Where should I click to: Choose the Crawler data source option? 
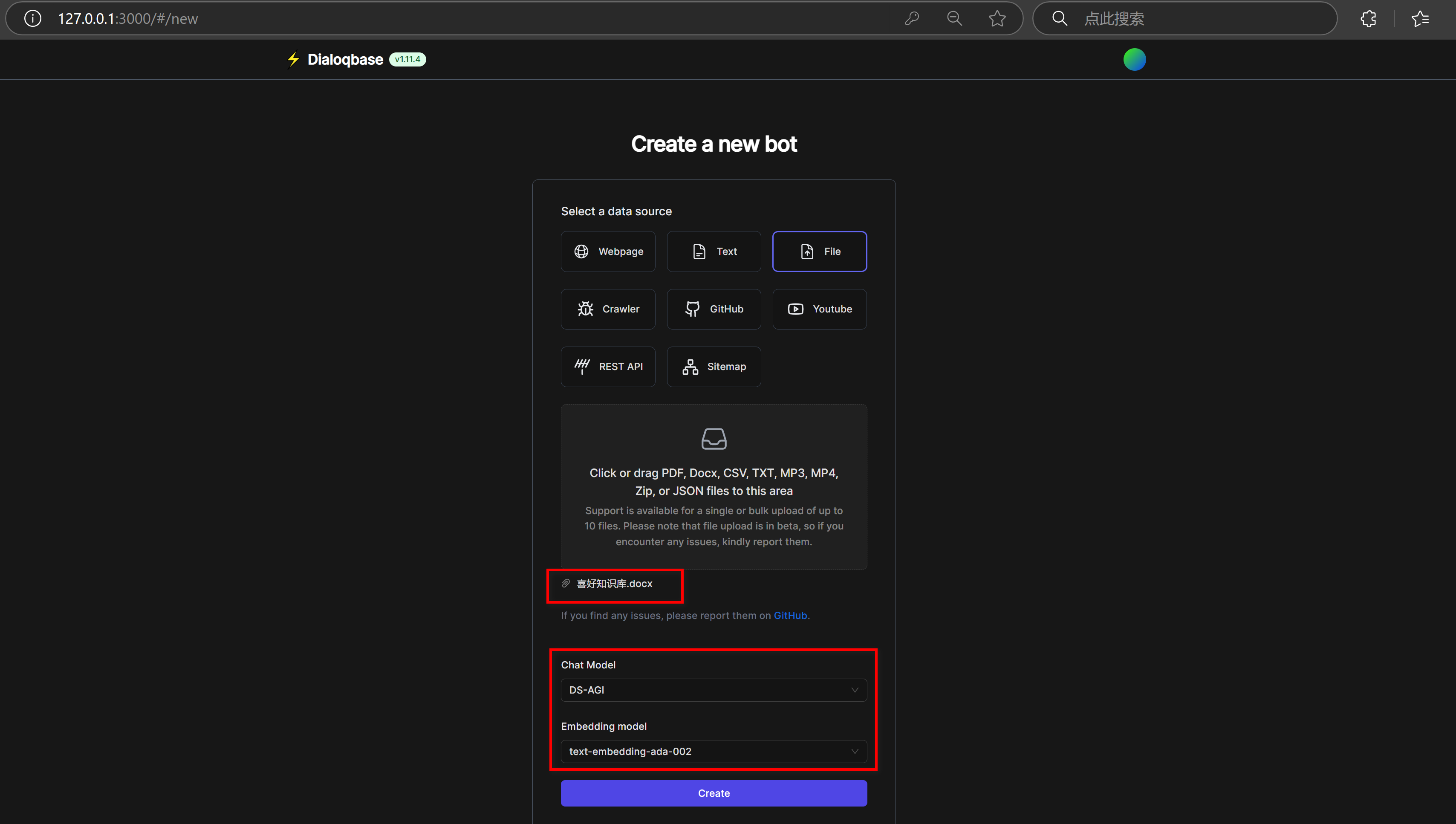tap(608, 309)
